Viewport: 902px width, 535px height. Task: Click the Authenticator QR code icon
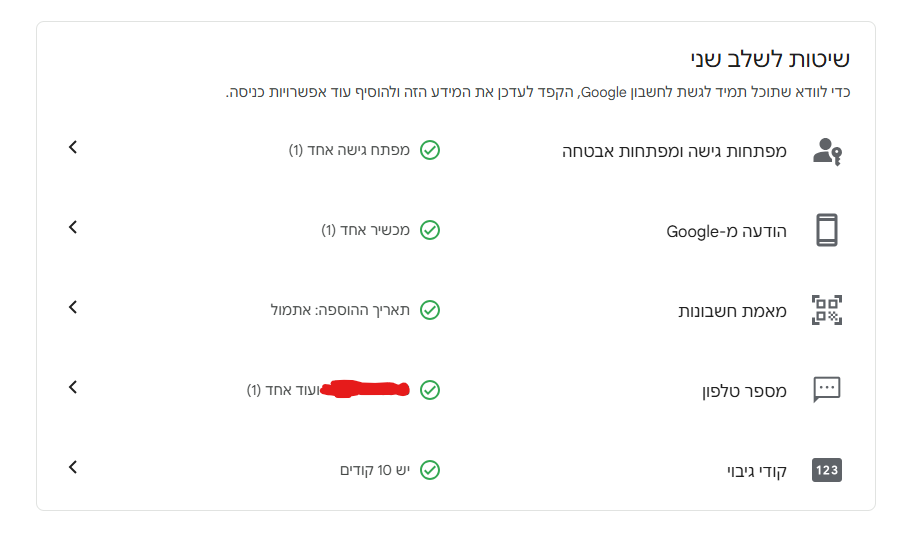[827, 310]
